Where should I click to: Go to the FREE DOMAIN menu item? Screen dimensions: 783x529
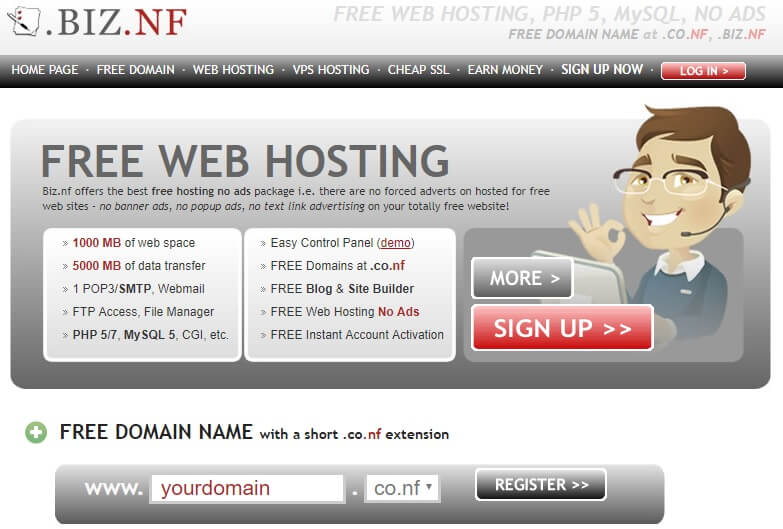[x=136, y=70]
